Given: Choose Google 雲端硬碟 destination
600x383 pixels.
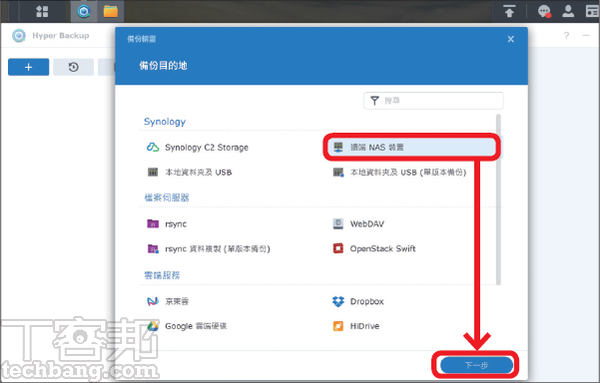Looking at the screenshot, I should pos(196,326).
